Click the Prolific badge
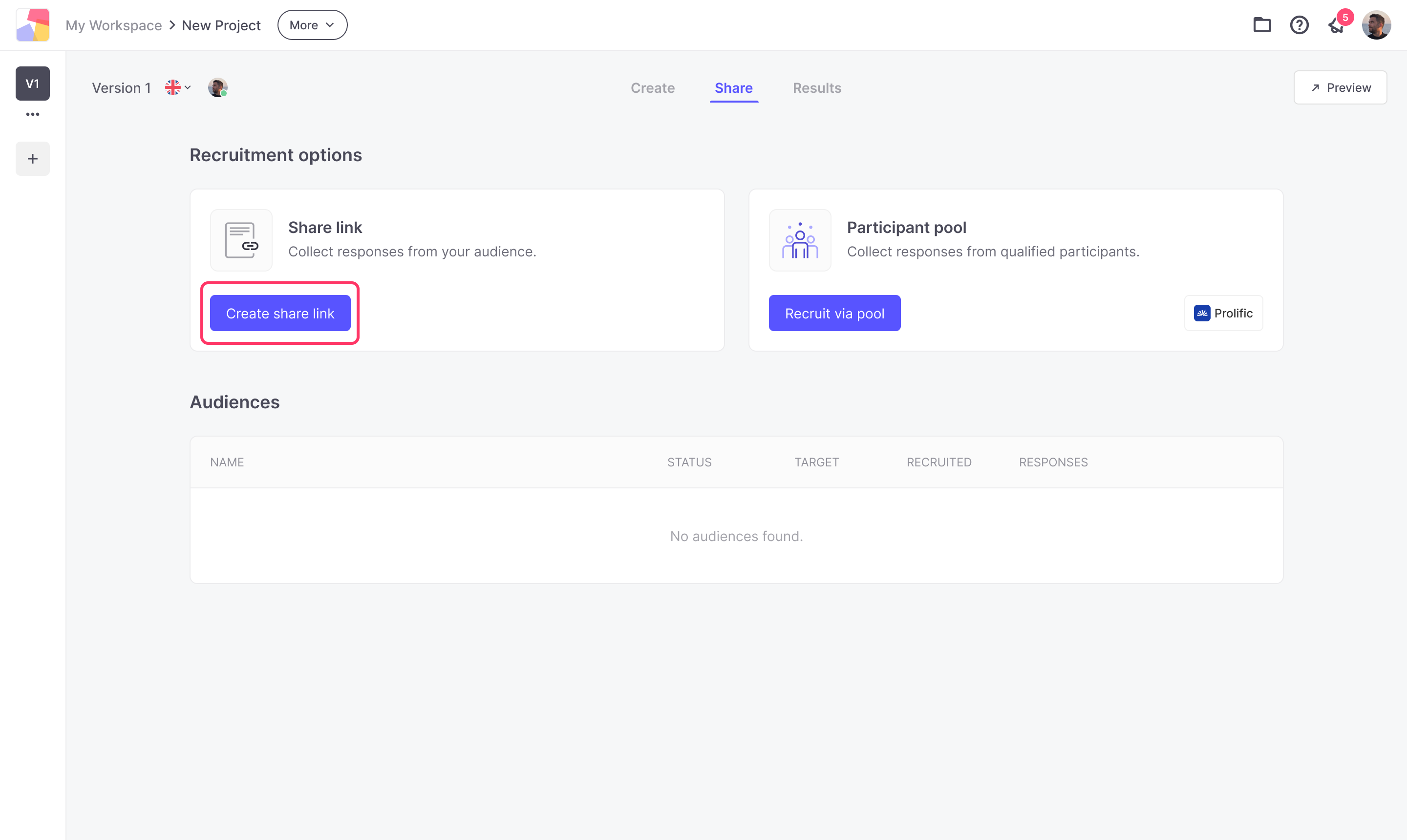This screenshot has width=1407, height=840. [1223, 313]
